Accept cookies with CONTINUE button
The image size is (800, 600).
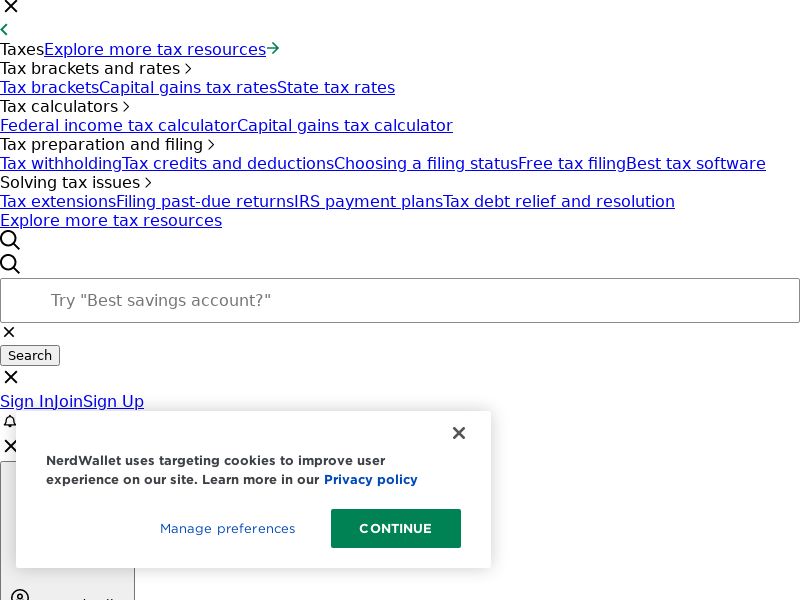point(396,529)
